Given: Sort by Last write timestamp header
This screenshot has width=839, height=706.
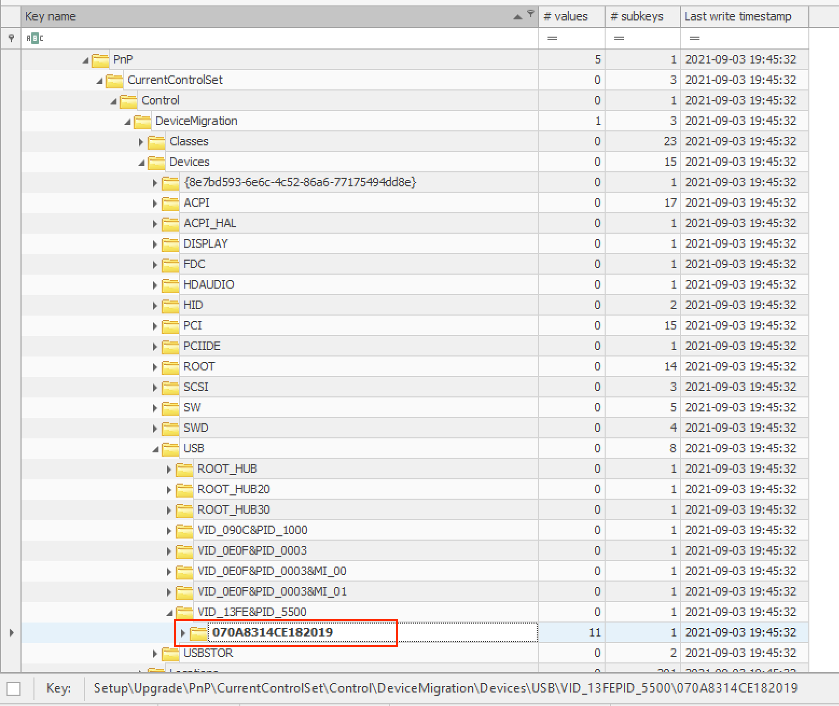Looking at the screenshot, I should [x=744, y=17].
